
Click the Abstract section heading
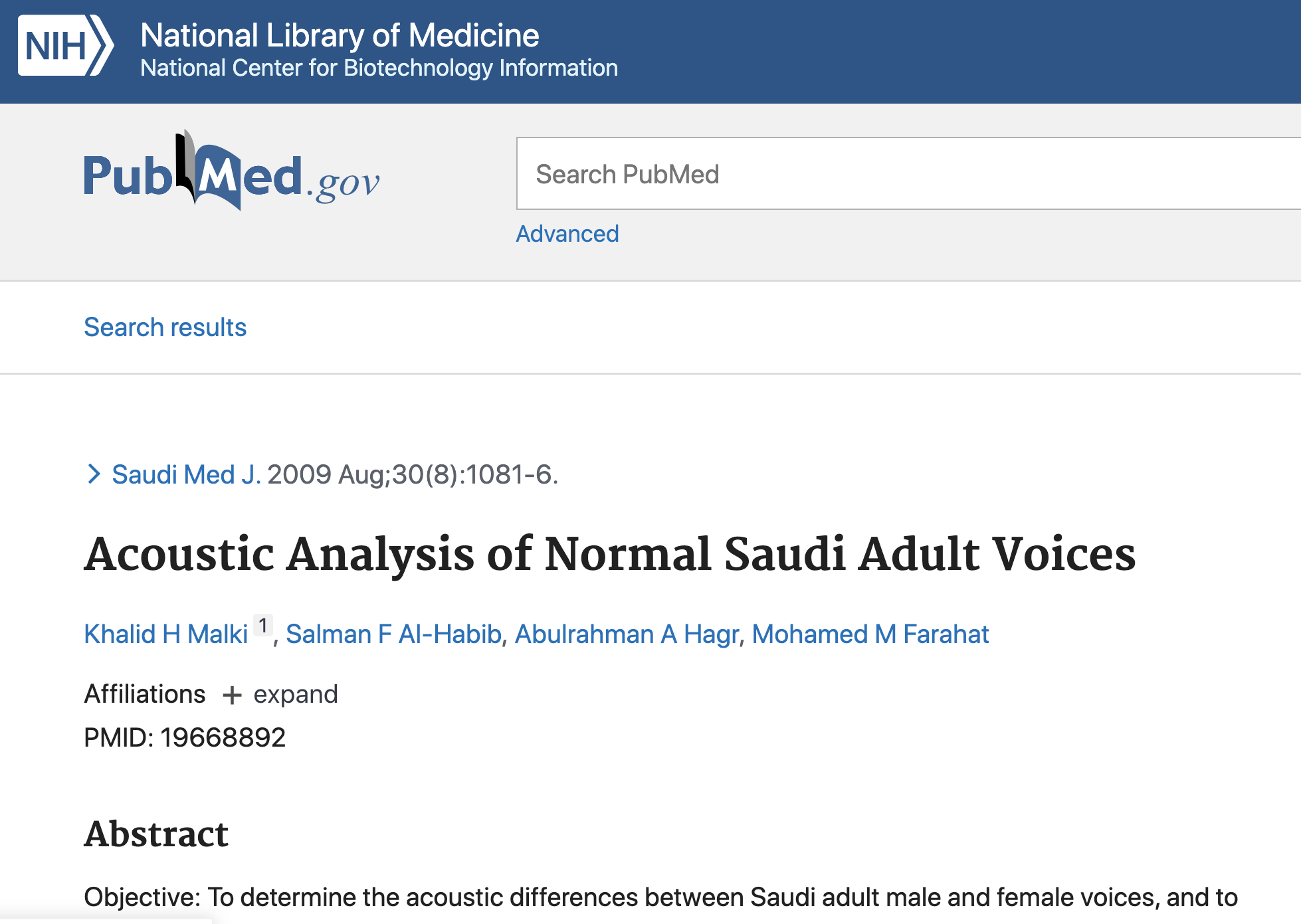[x=156, y=834]
